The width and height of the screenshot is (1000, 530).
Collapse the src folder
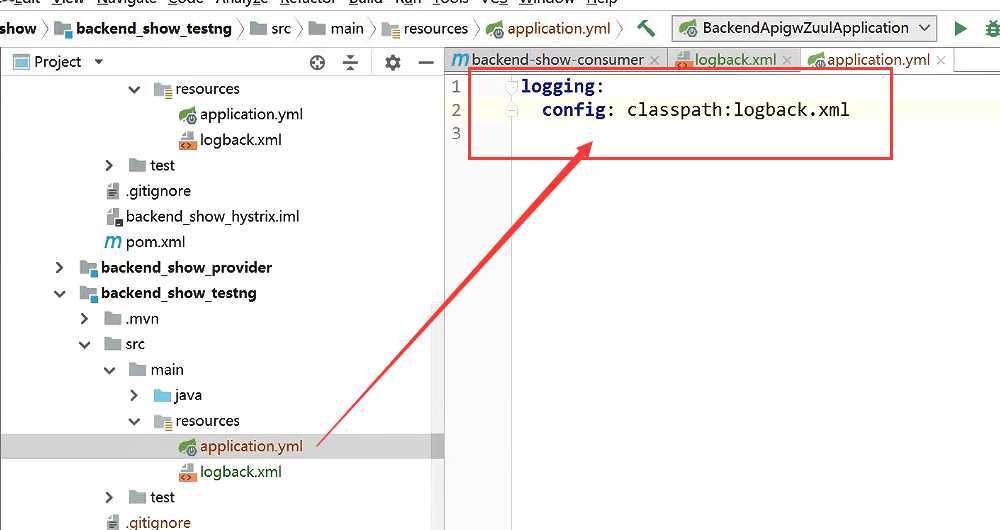[x=84, y=344]
